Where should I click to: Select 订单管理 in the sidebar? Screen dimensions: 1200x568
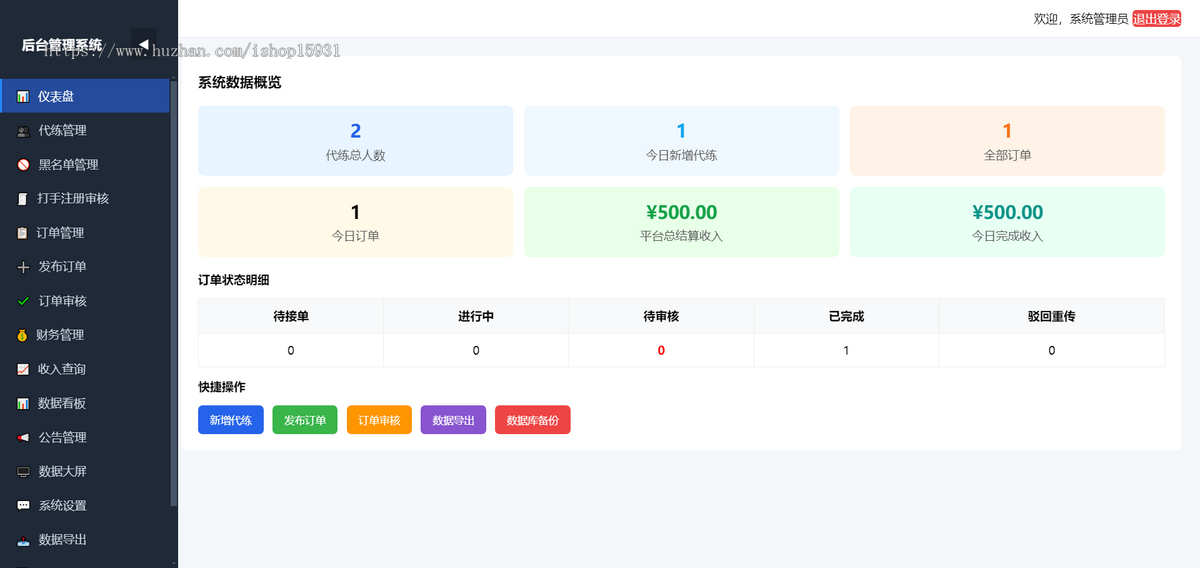click(x=85, y=232)
